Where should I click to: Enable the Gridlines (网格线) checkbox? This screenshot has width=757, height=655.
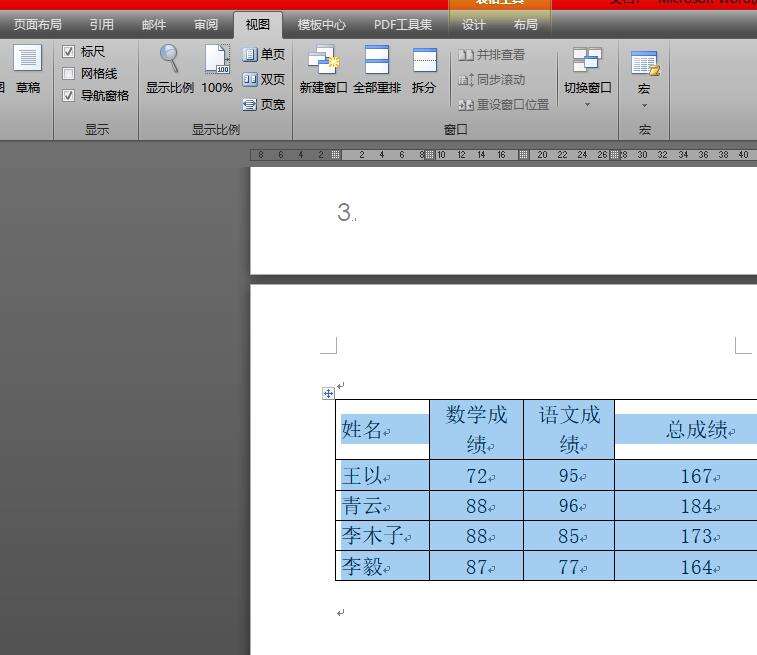(68, 73)
